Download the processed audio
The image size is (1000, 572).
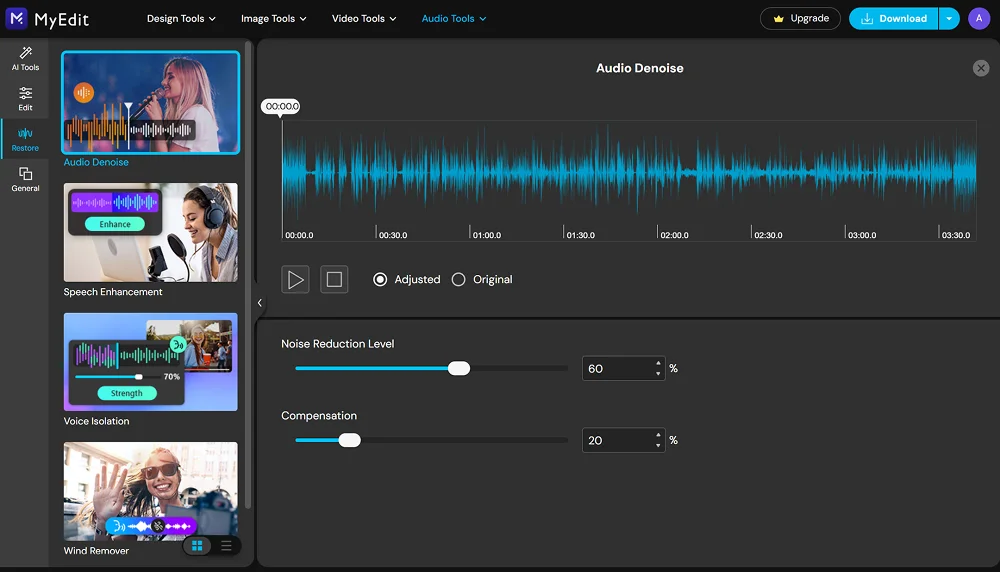tap(893, 18)
